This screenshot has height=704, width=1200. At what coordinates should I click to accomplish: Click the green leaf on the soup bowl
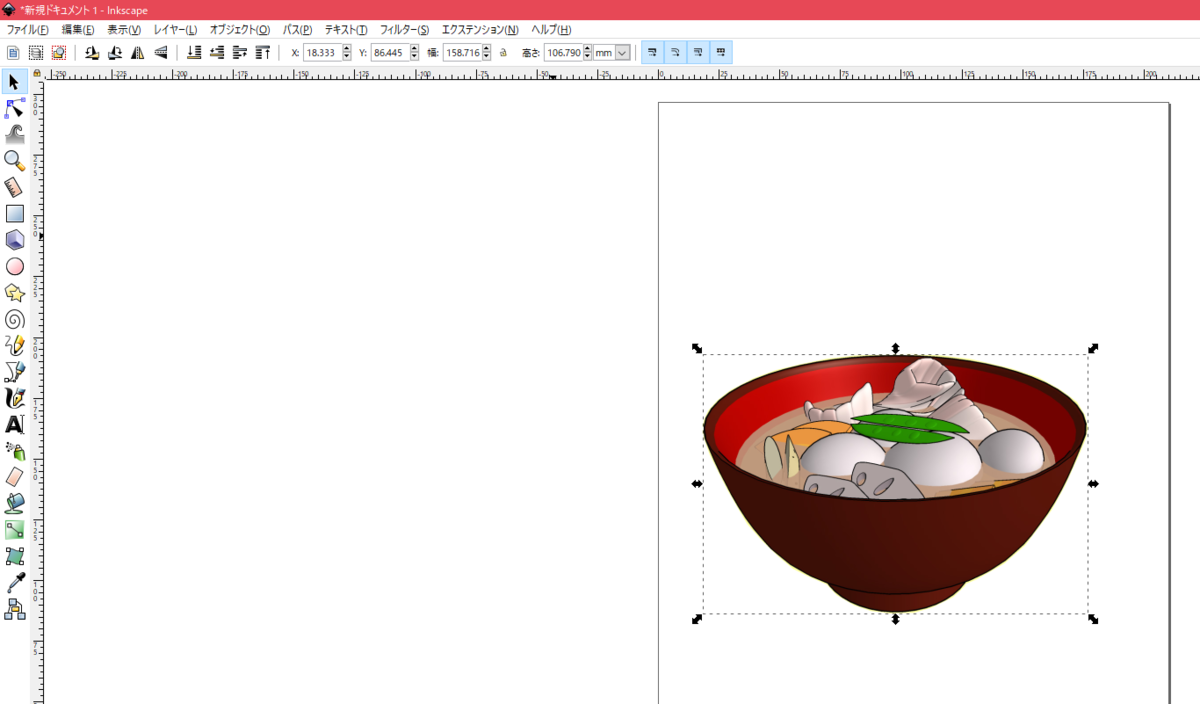coord(908,428)
